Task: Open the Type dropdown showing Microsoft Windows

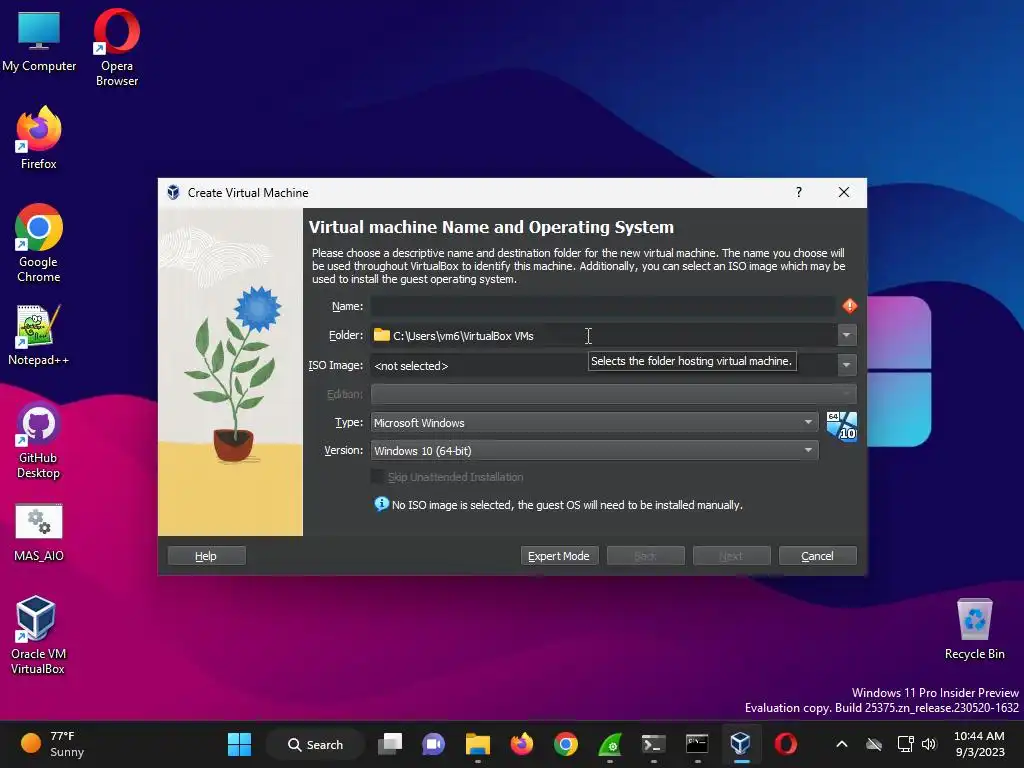Action: pos(594,423)
